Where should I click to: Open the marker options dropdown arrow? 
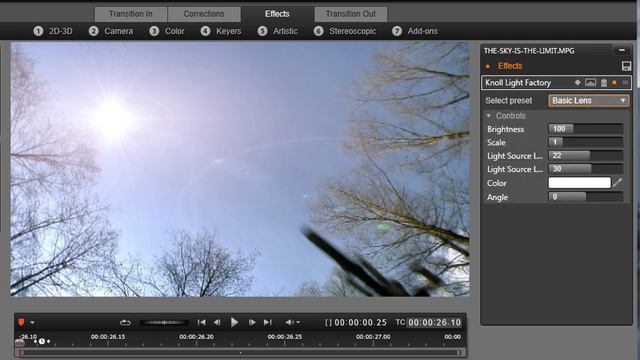coord(32,323)
